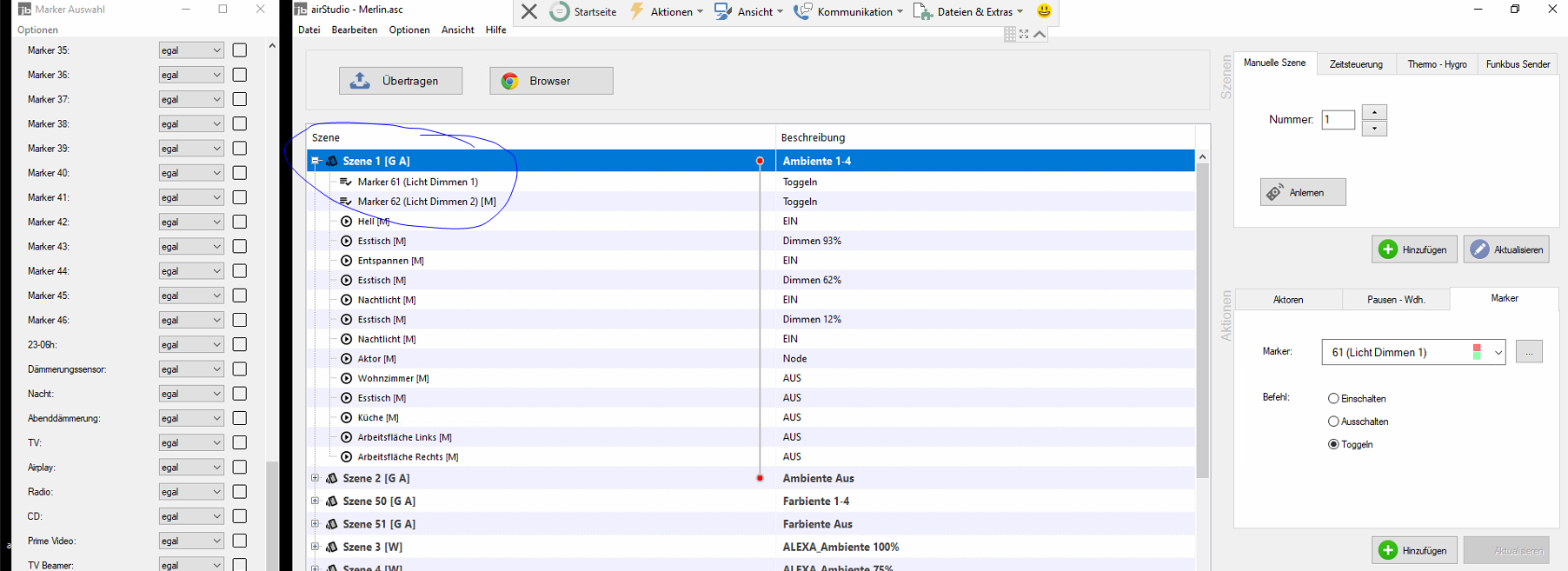Collapse toolbar with the up chevron icon
Image resolution: width=1568 pixels, height=571 pixels.
[x=1040, y=34]
